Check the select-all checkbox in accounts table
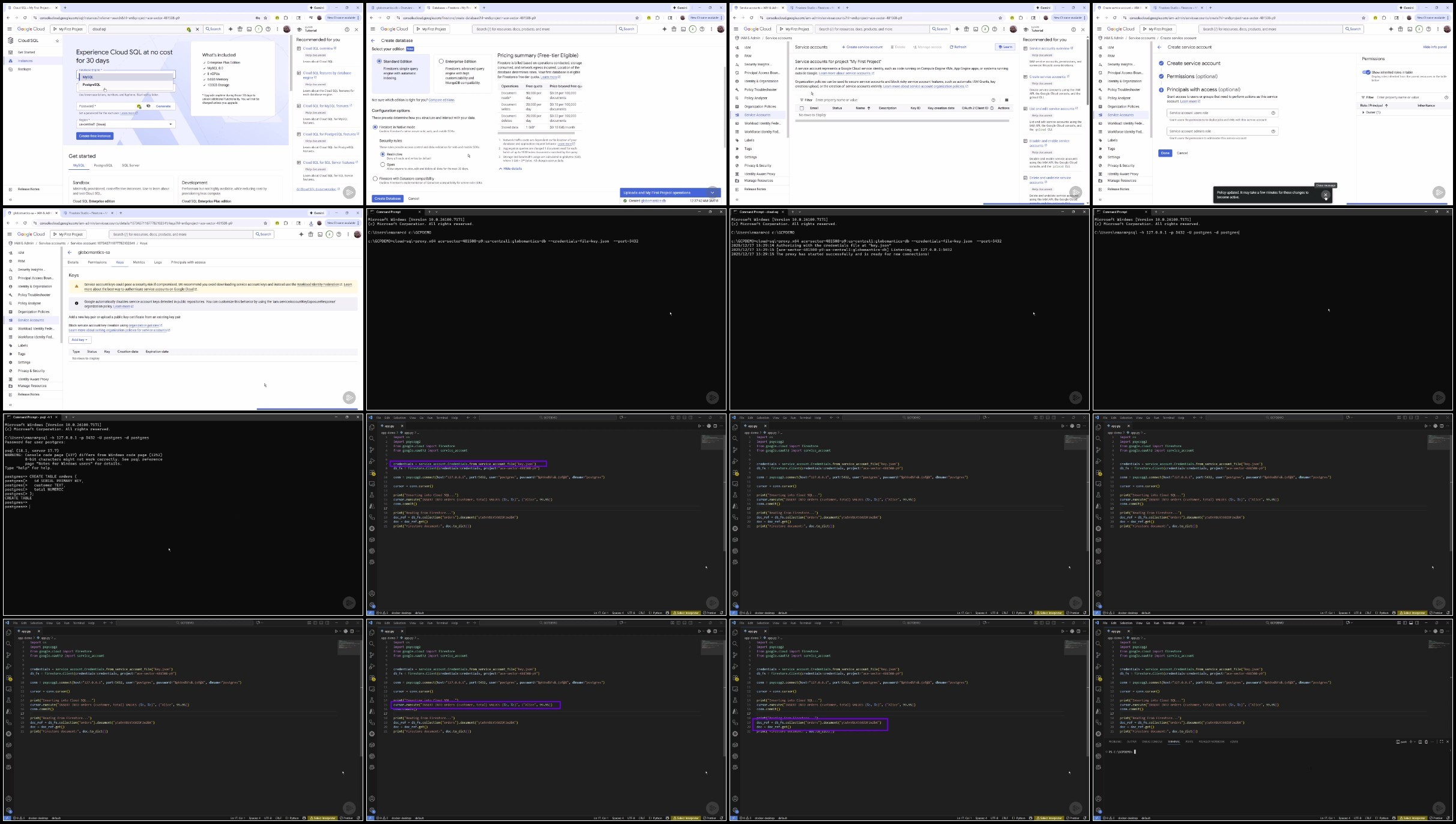Screen dimensions: 1456x824 (x=802, y=108)
